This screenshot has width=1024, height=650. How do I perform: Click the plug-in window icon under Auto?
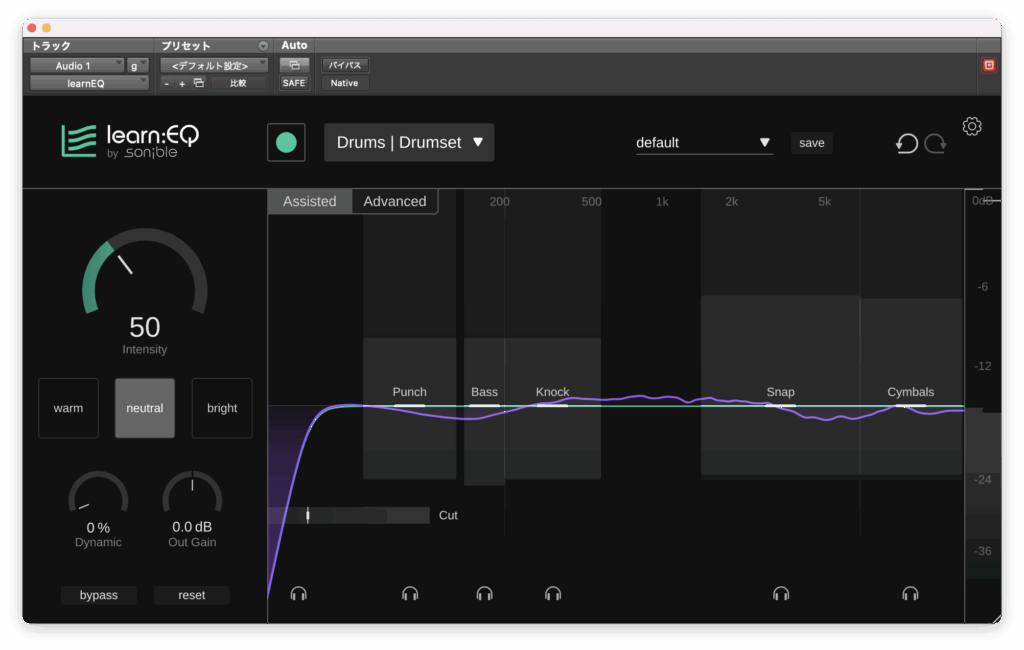coord(295,65)
